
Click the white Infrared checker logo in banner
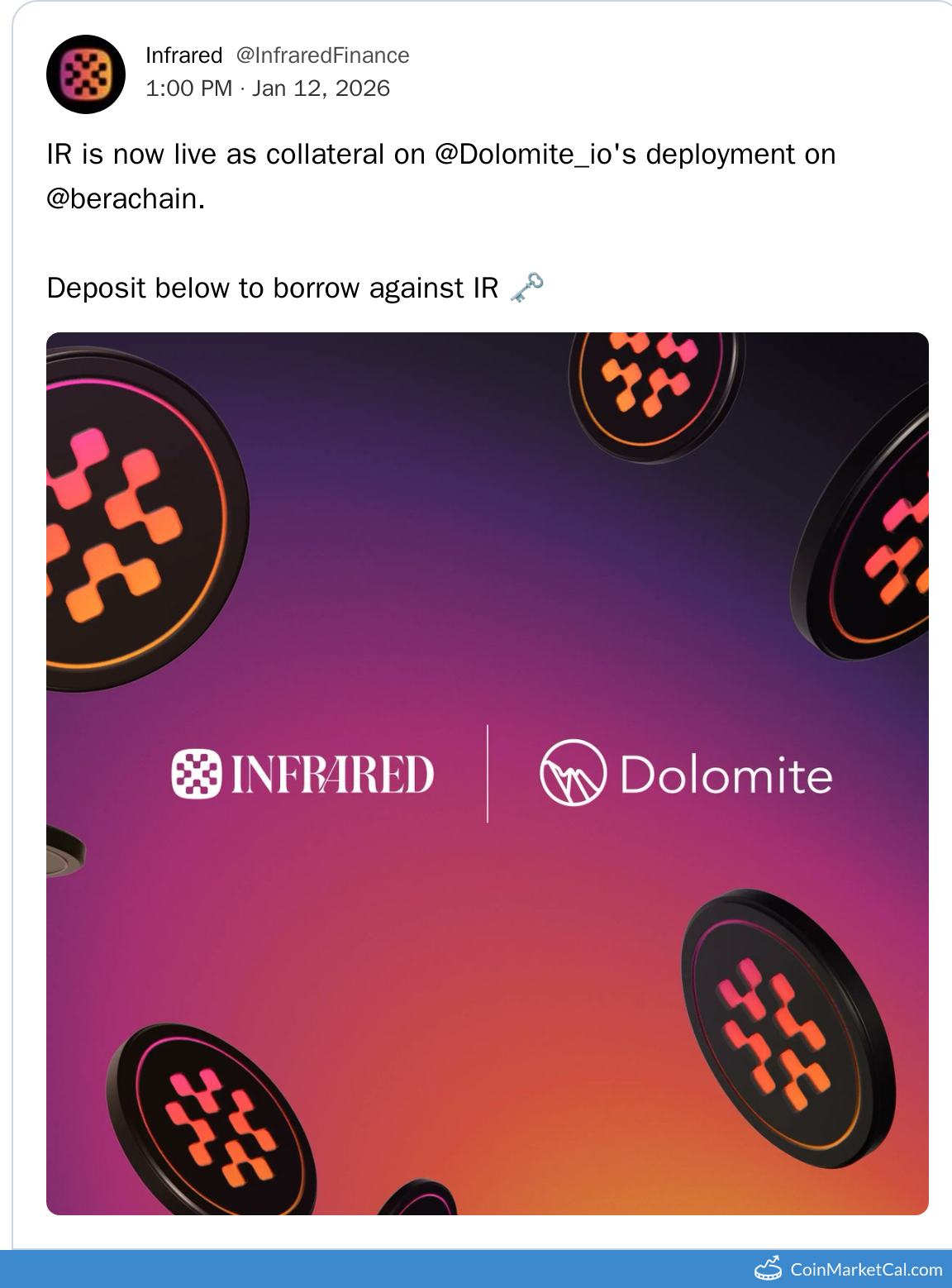coord(196,774)
